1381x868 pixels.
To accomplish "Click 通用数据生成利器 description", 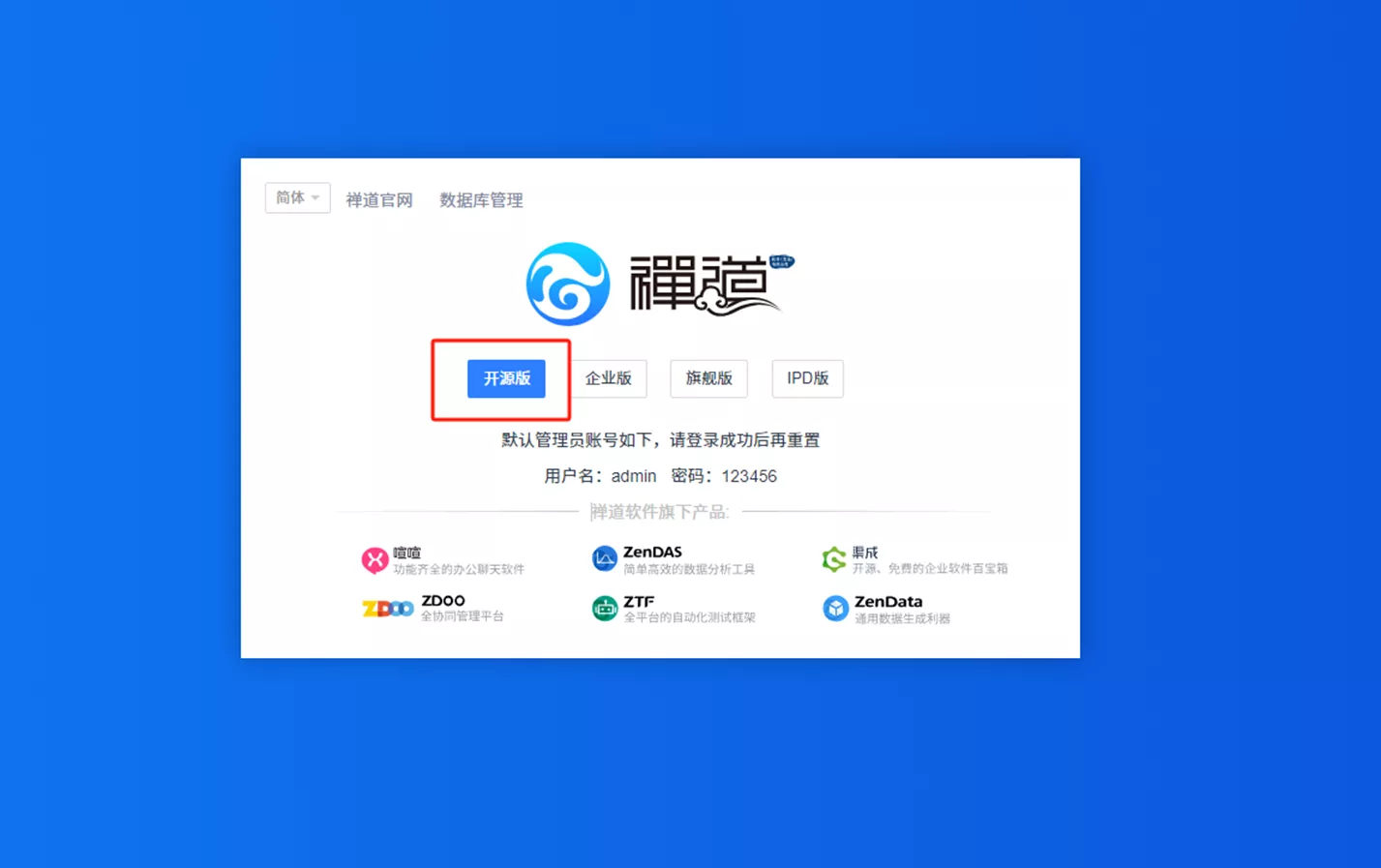I will click(x=902, y=618).
